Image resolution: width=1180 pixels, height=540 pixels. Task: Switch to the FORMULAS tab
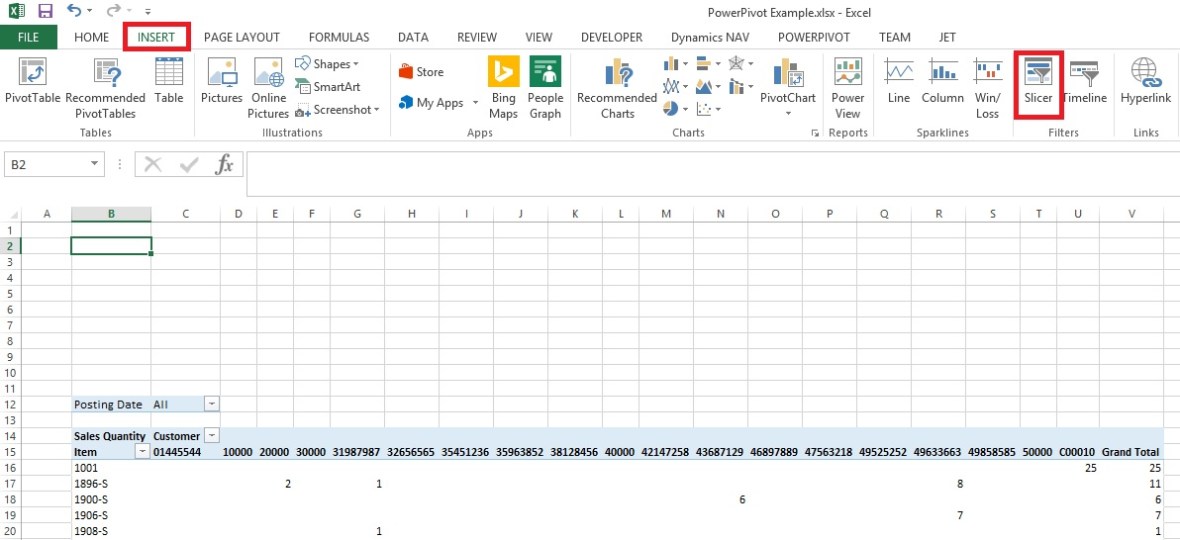coord(339,37)
